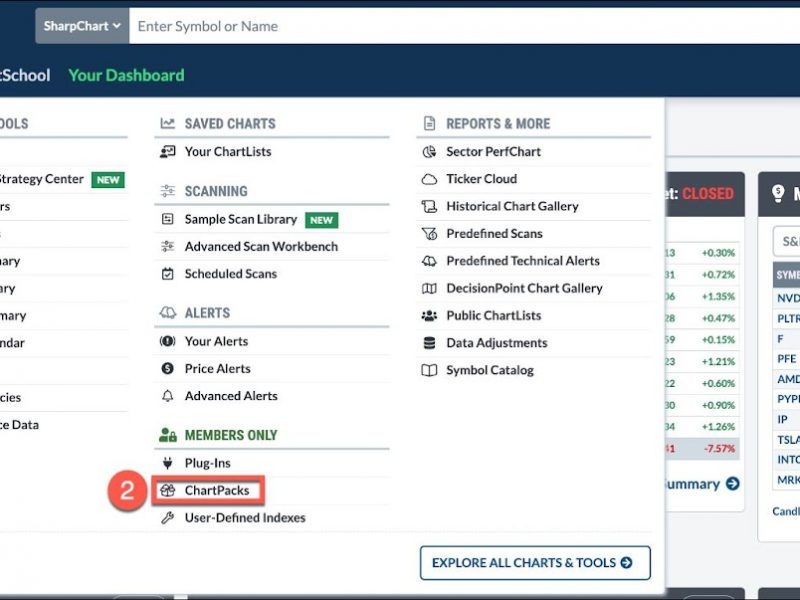This screenshot has height=600, width=800.
Task: Click the Scheduled Scans calendar icon
Action: click(x=167, y=274)
